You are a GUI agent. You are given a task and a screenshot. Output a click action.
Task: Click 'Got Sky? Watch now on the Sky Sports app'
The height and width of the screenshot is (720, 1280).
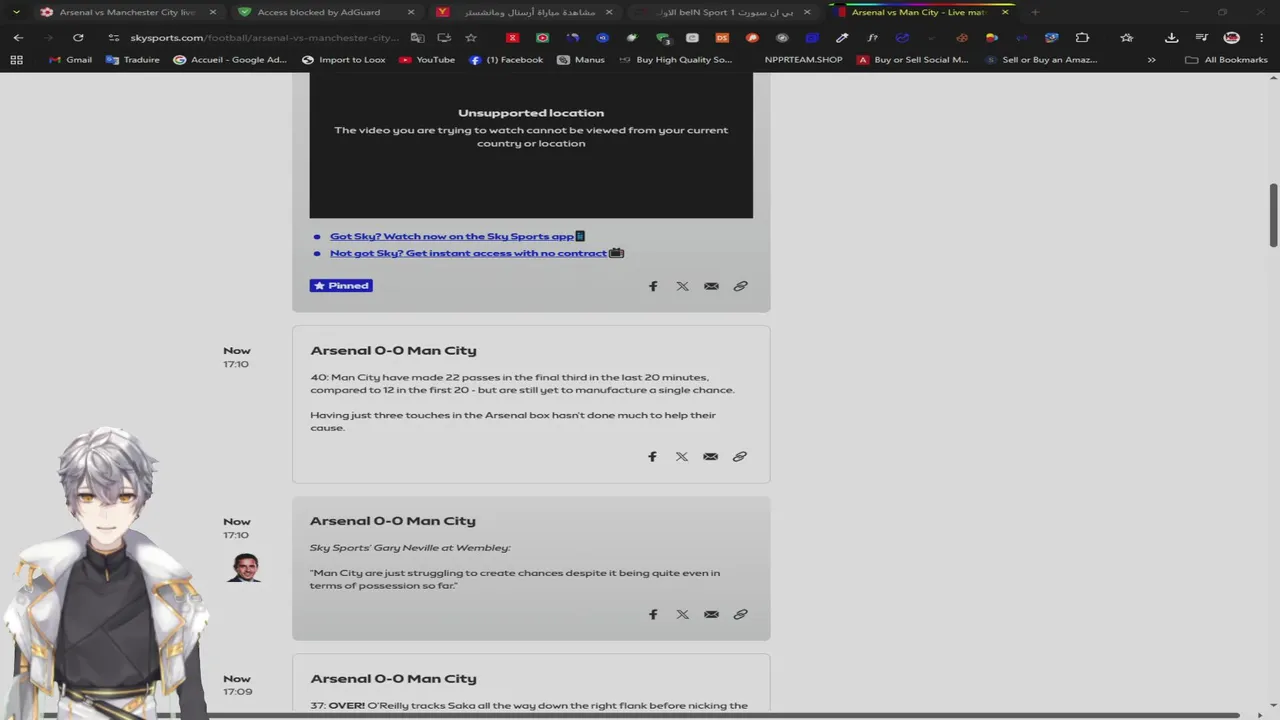[x=451, y=236]
